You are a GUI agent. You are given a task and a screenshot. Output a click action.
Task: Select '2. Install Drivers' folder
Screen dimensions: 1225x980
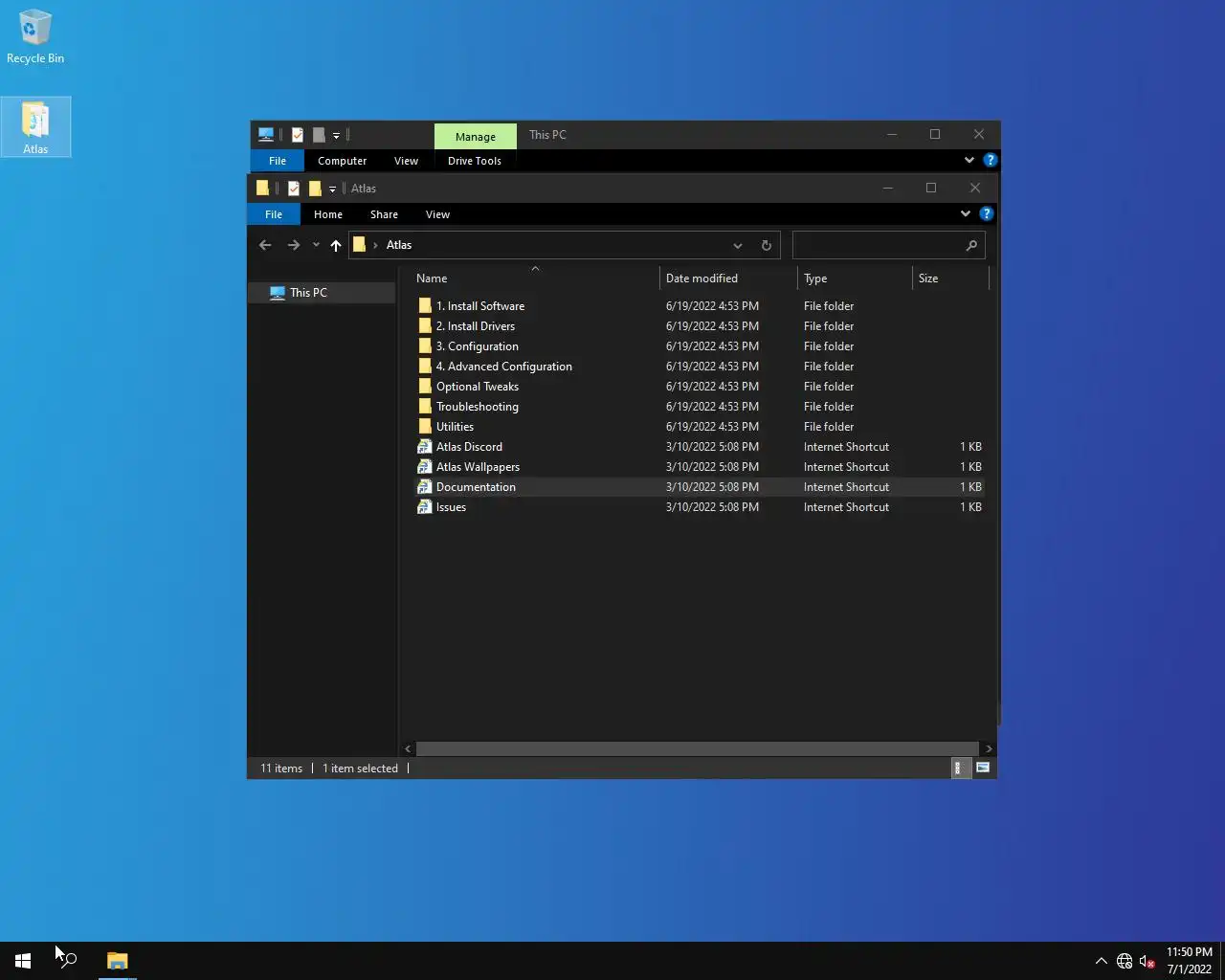click(700, 326)
